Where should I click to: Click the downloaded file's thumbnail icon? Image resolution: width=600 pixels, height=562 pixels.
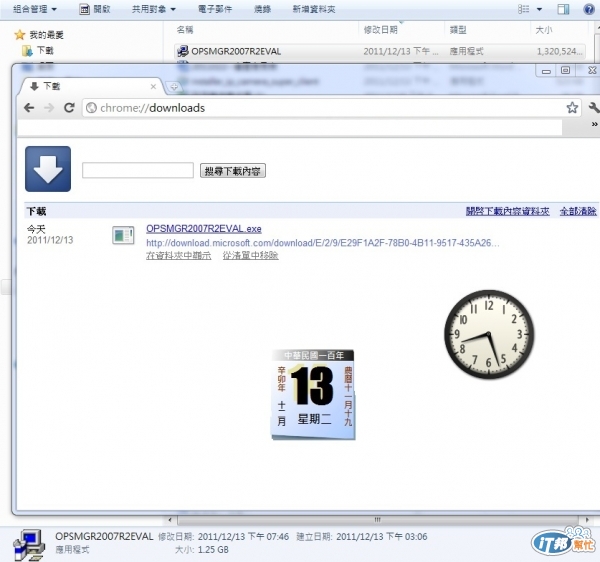(x=123, y=235)
